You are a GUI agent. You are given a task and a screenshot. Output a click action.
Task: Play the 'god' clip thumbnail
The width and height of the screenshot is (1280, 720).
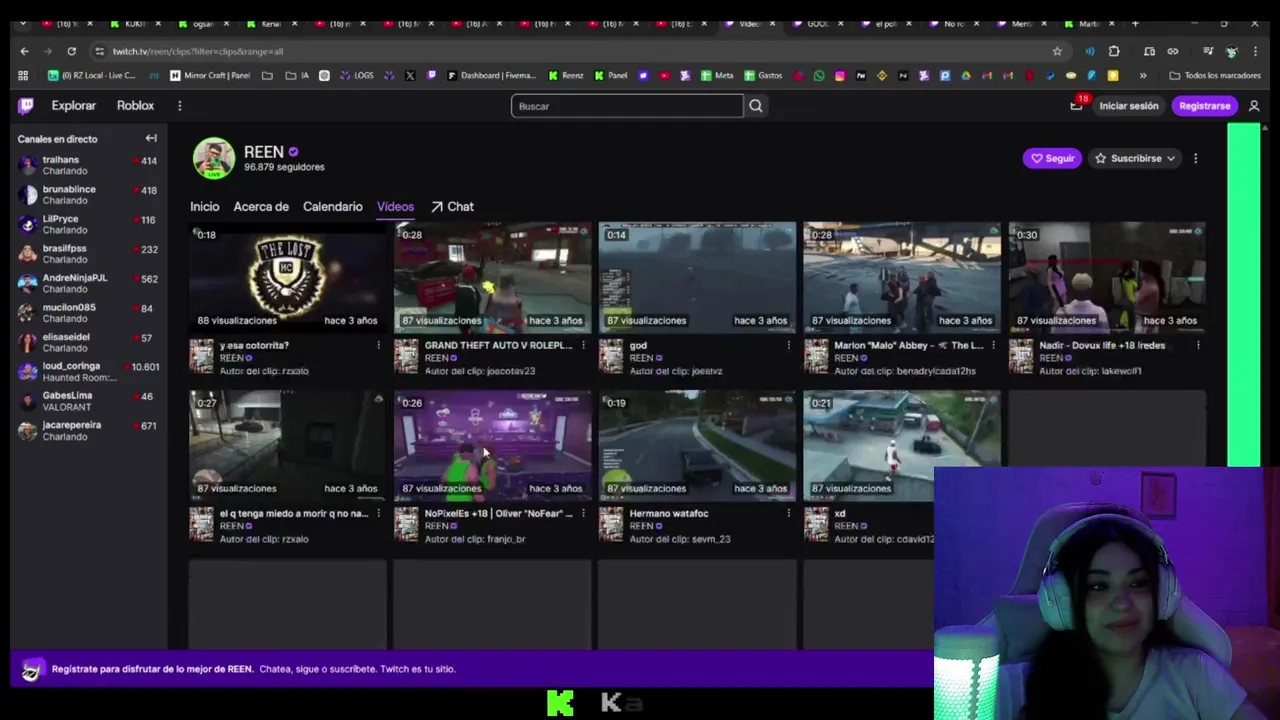point(698,277)
